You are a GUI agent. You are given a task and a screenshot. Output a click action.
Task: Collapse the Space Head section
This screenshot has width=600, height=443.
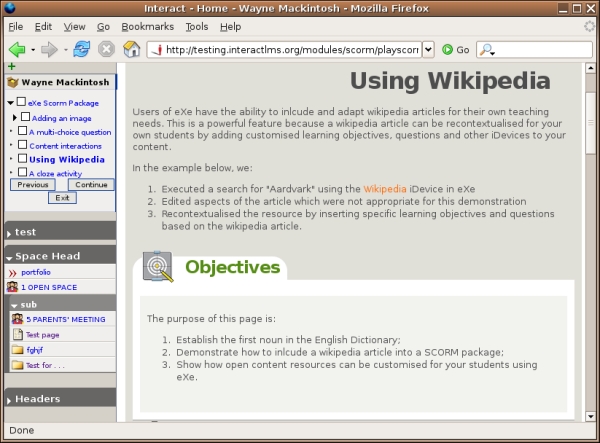[9, 258]
